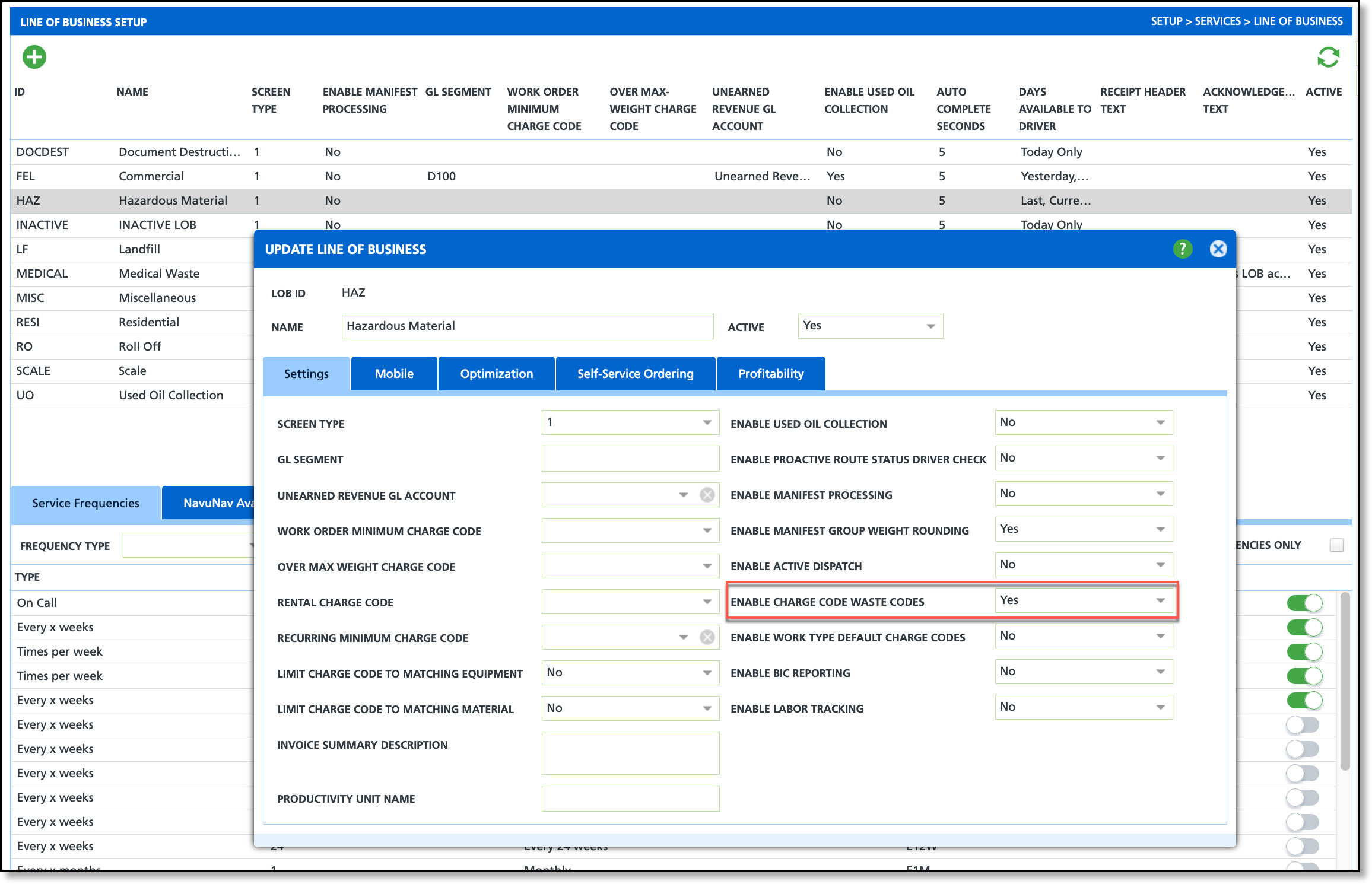The width and height of the screenshot is (1372, 884).
Task: Clear the Unearned Revenue GL Account field
Action: [707, 495]
